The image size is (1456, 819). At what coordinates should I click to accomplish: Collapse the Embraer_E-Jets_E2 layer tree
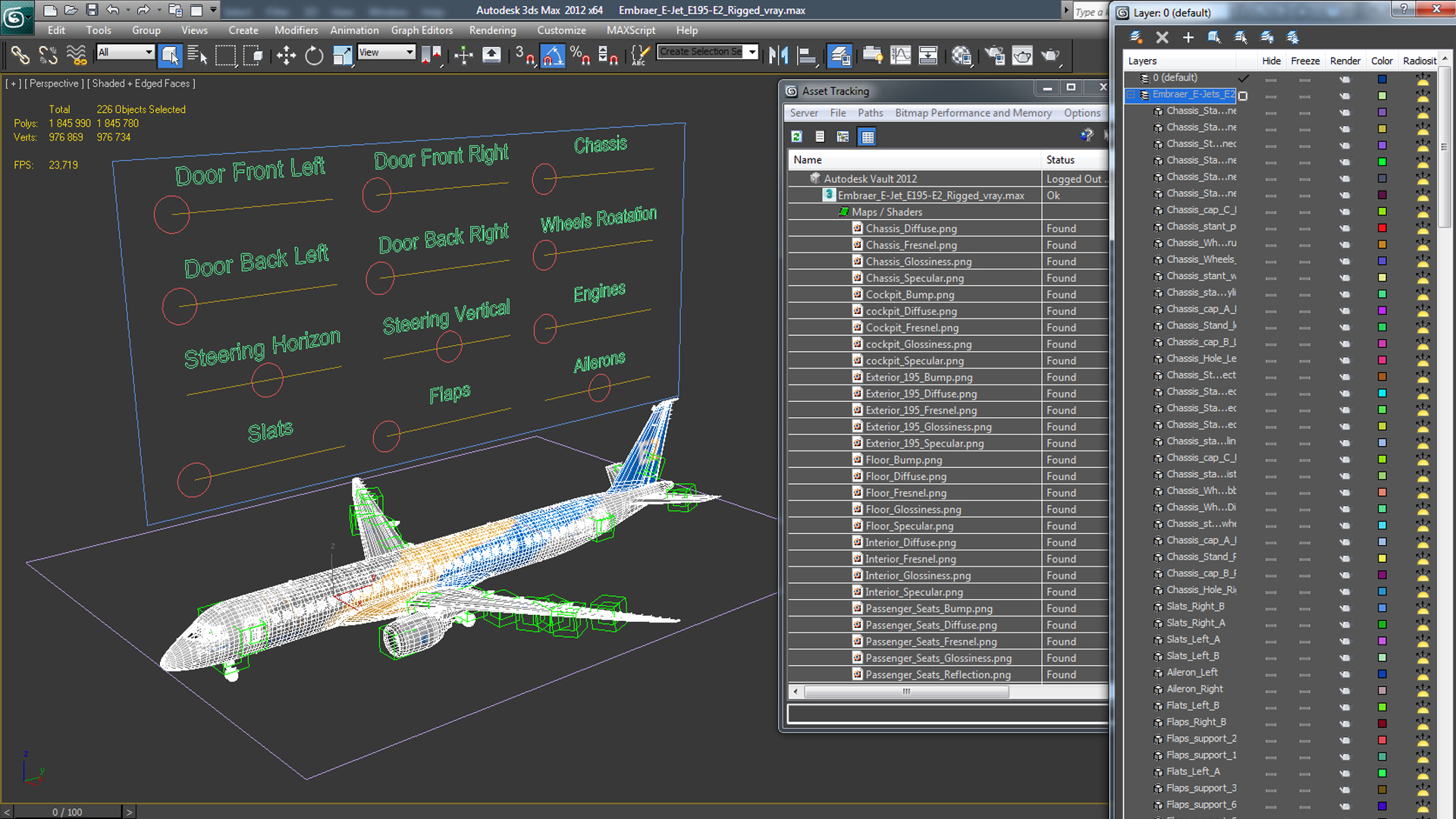(x=1131, y=95)
